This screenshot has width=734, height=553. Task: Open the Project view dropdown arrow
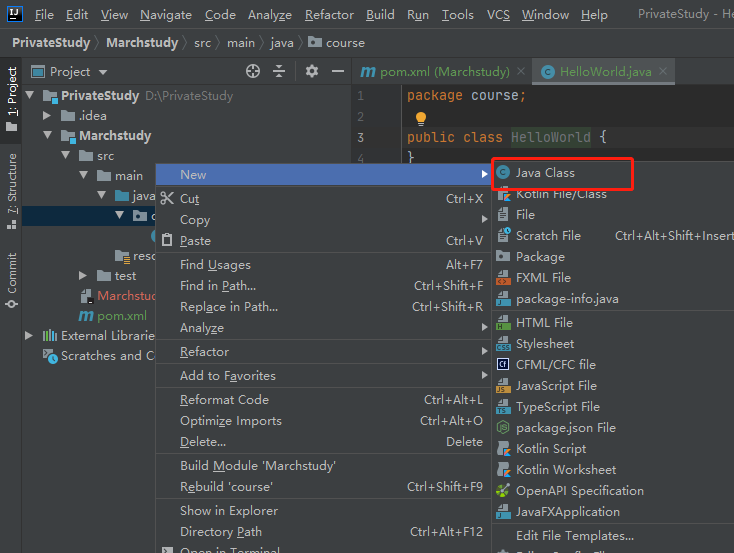[103, 72]
